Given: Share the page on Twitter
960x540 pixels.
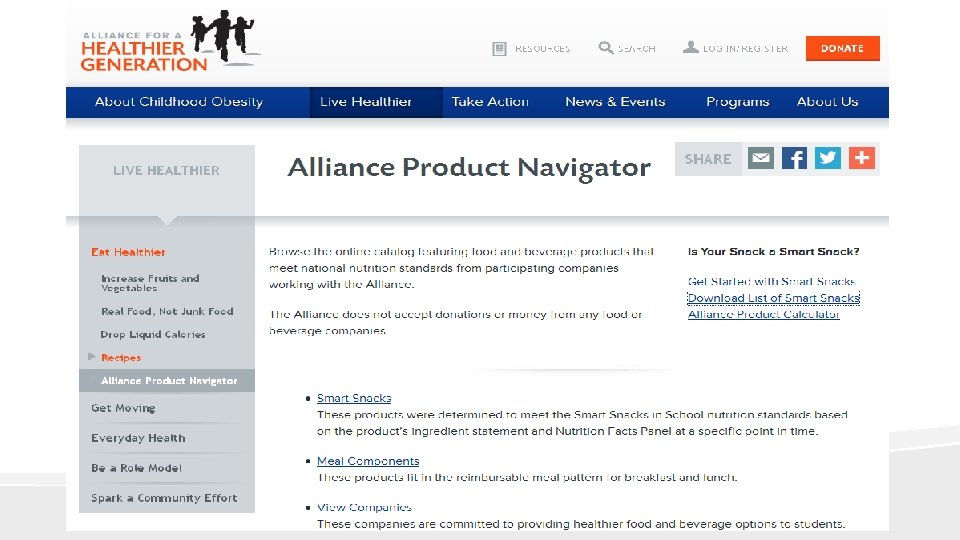Looking at the screenshot, I should (x=828, y=159).
